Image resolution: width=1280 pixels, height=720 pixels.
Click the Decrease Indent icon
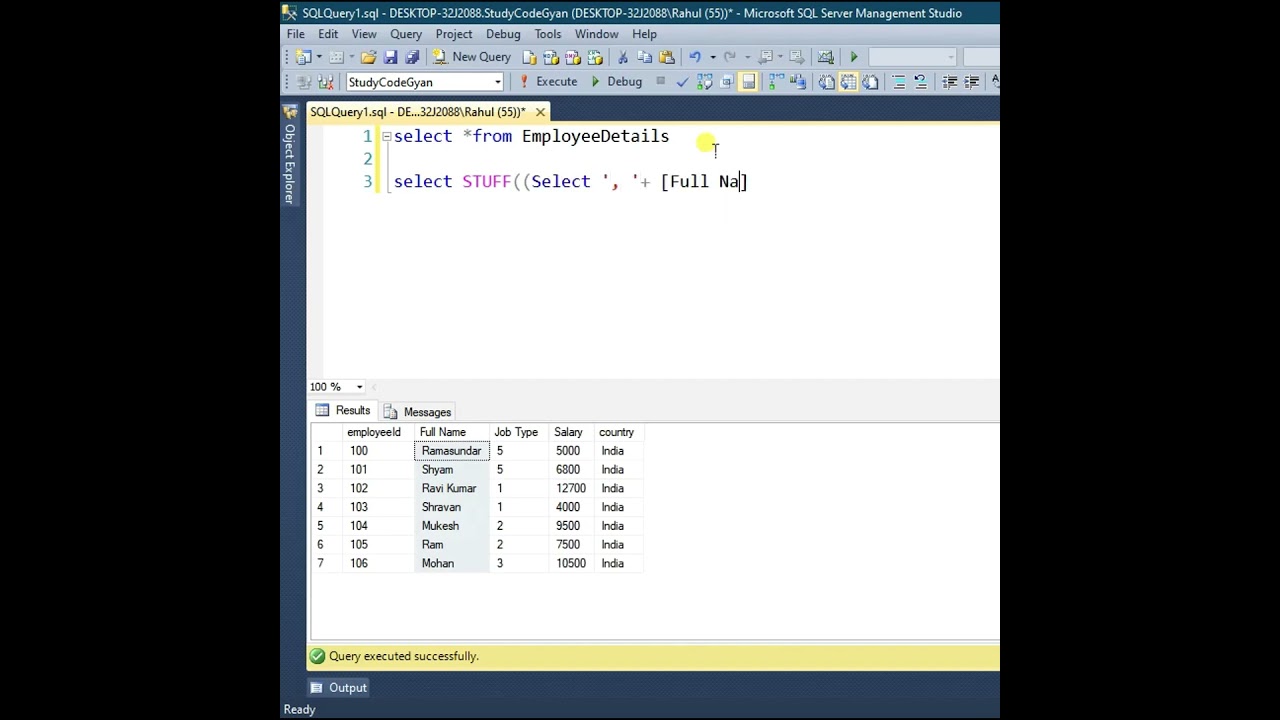pos(949,82)
